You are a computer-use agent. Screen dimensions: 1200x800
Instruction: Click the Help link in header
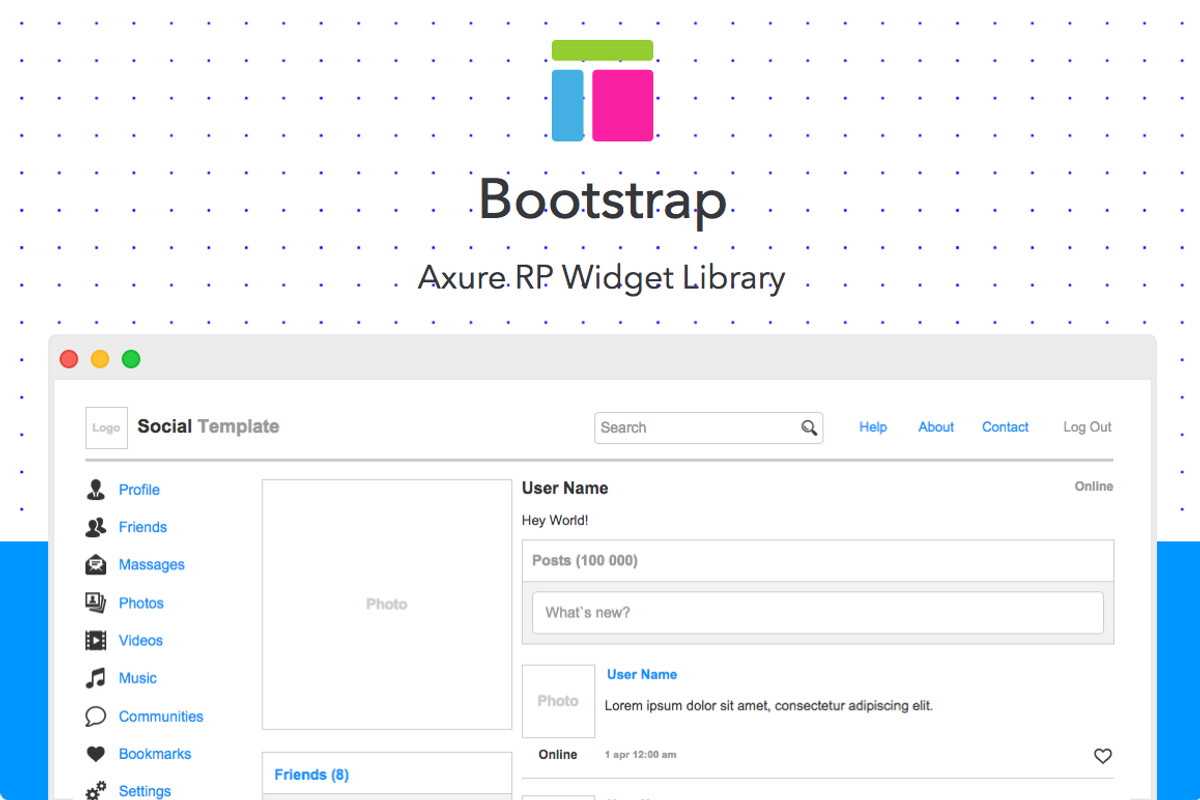click(x=873, y=427)
